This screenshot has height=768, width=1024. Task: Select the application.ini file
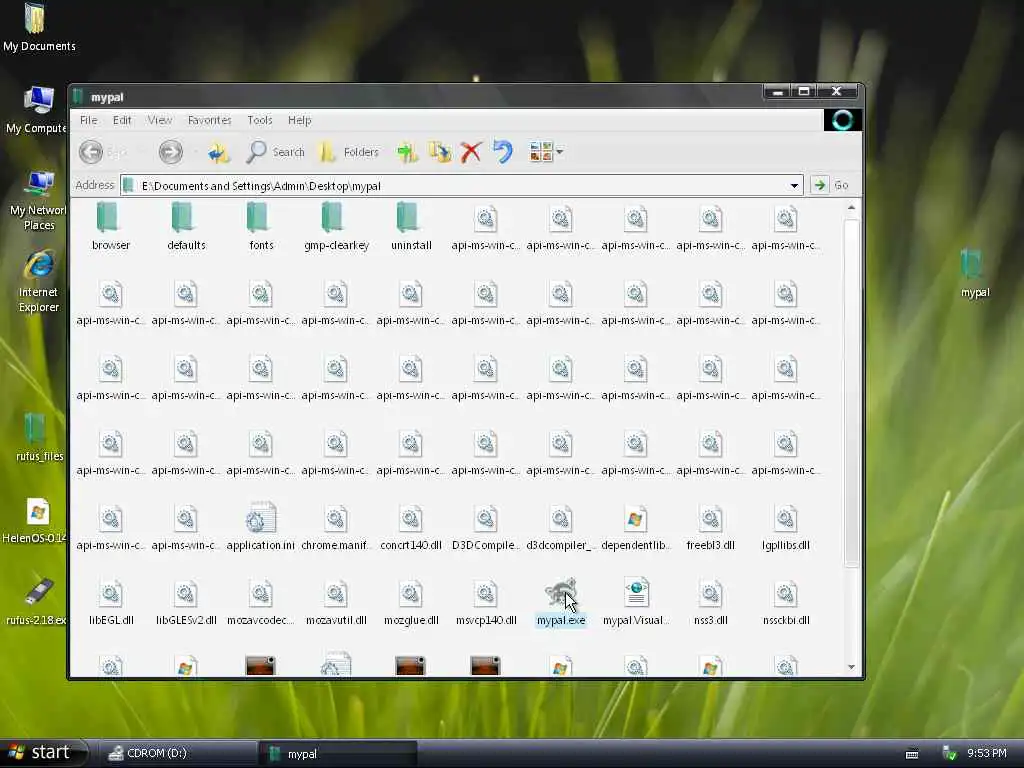coord(261,526)
